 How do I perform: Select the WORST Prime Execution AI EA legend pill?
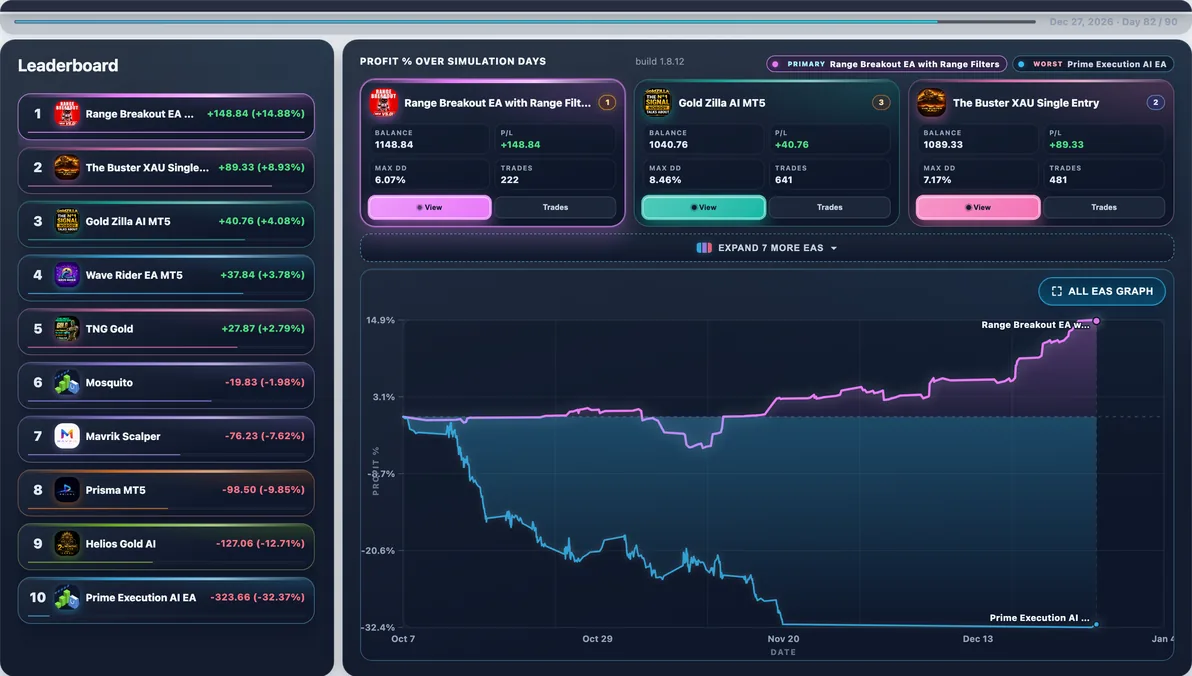[x=1092, y=65]
